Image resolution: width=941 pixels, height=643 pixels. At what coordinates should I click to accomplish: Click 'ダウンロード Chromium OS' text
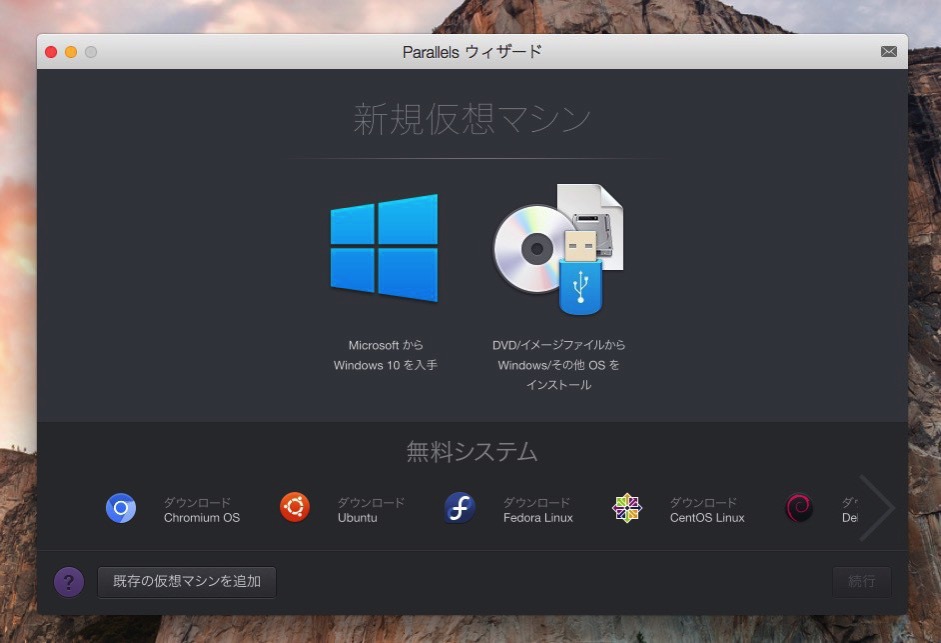pyautogui.click(x=202, y=510)
